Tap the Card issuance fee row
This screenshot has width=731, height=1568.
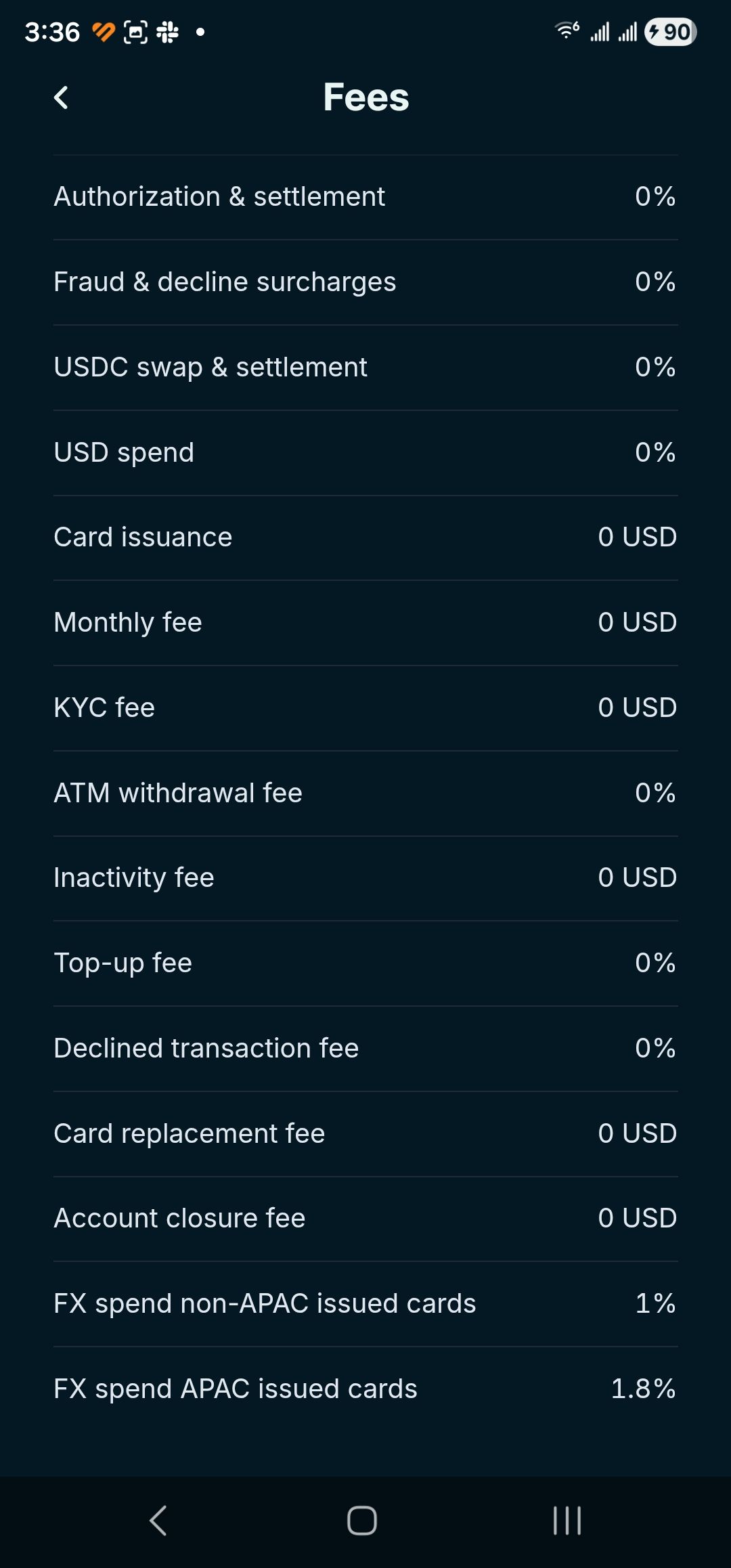[365, 538]
